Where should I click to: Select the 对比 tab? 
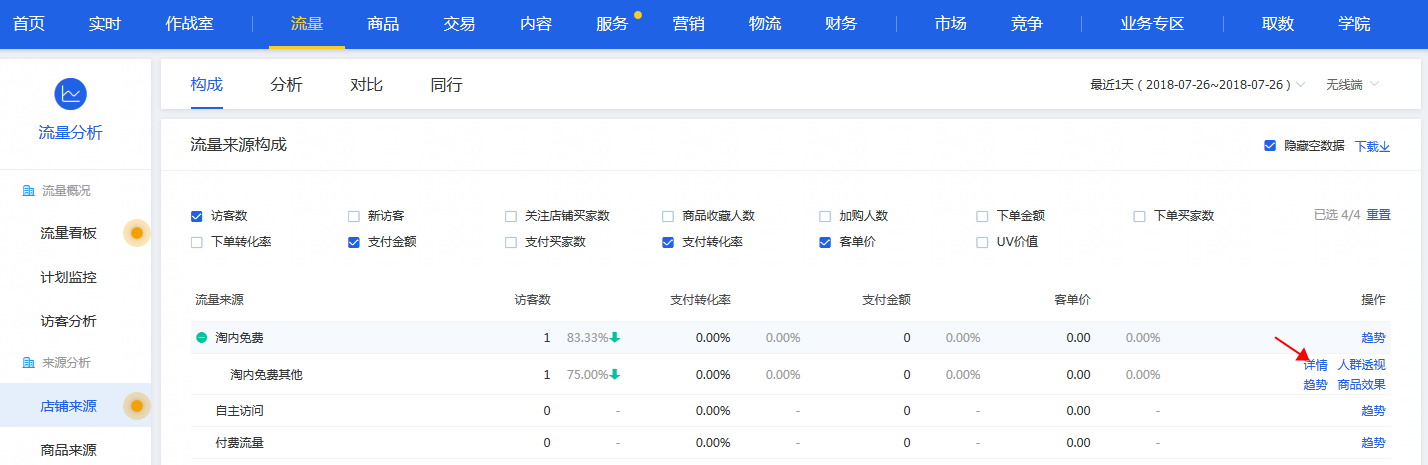pos(366,85)
